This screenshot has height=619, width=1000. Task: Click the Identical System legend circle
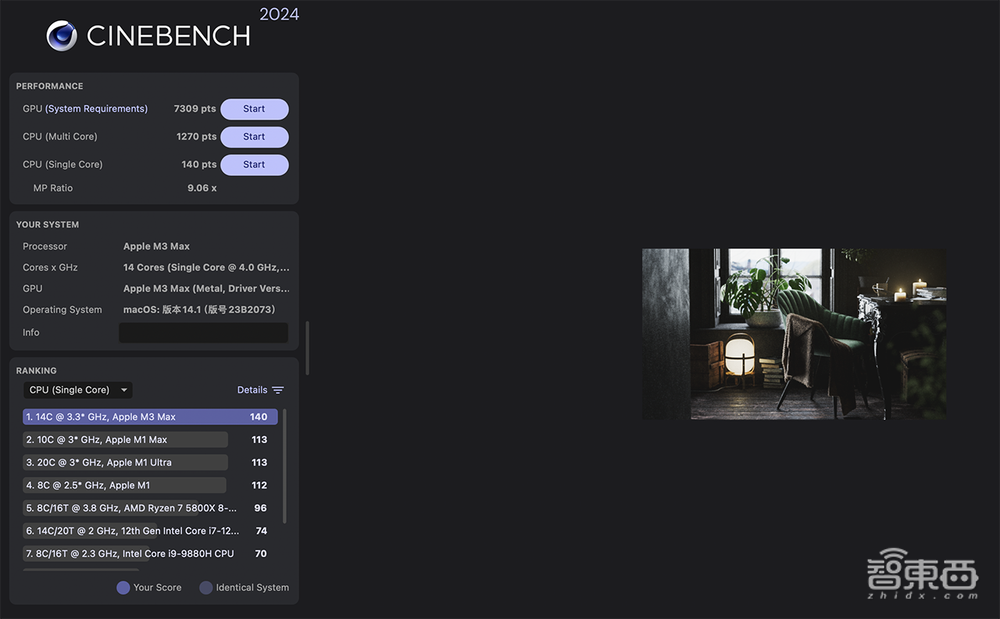206,588
